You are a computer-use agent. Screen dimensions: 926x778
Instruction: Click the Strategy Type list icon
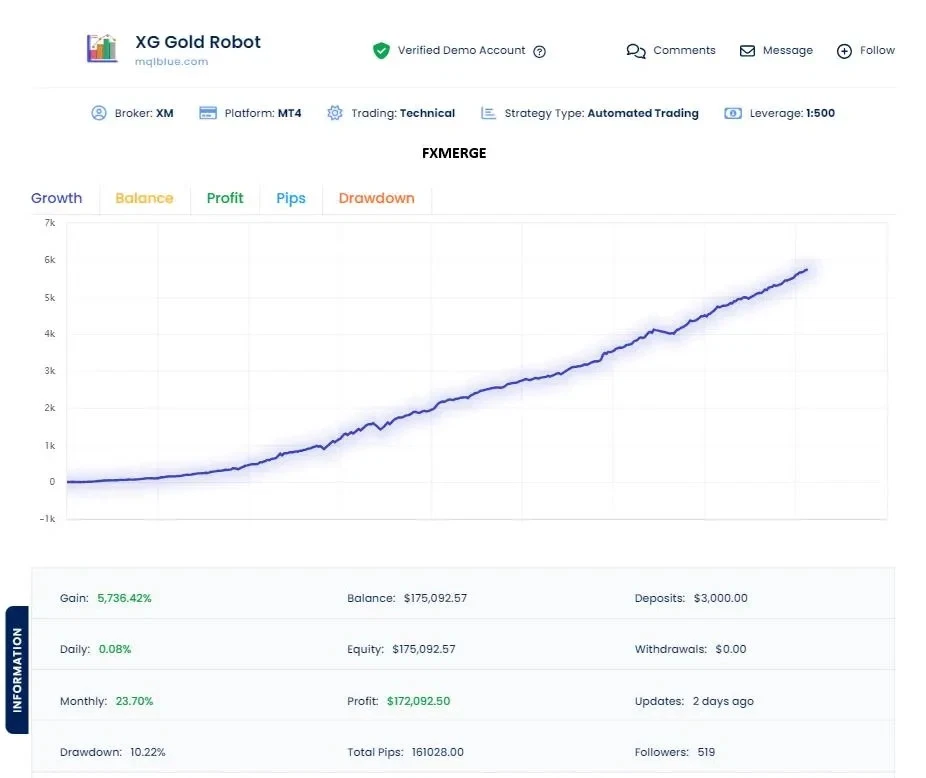tap(487, 113)
